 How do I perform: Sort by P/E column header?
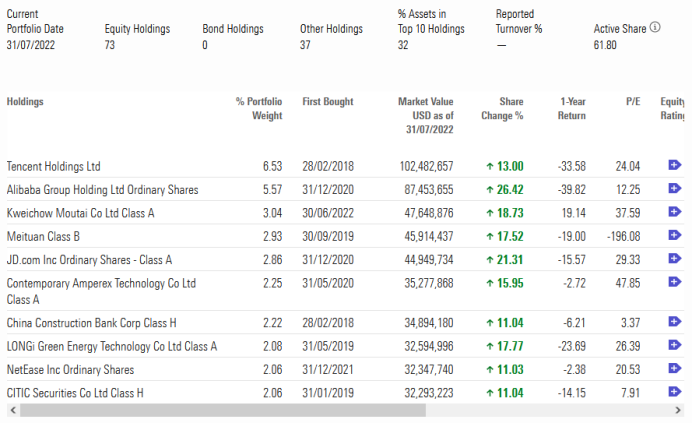(633, 102)
